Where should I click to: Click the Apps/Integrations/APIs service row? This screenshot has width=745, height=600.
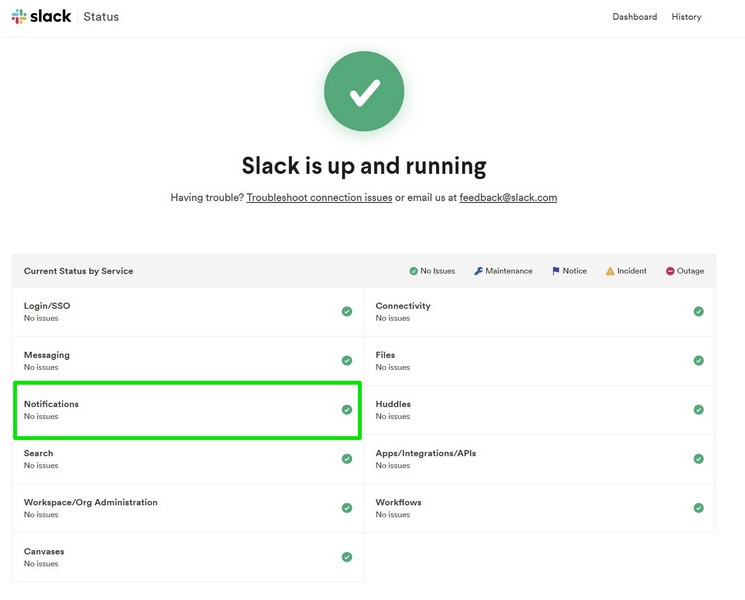pyautogui.click(x=539, y=459)
